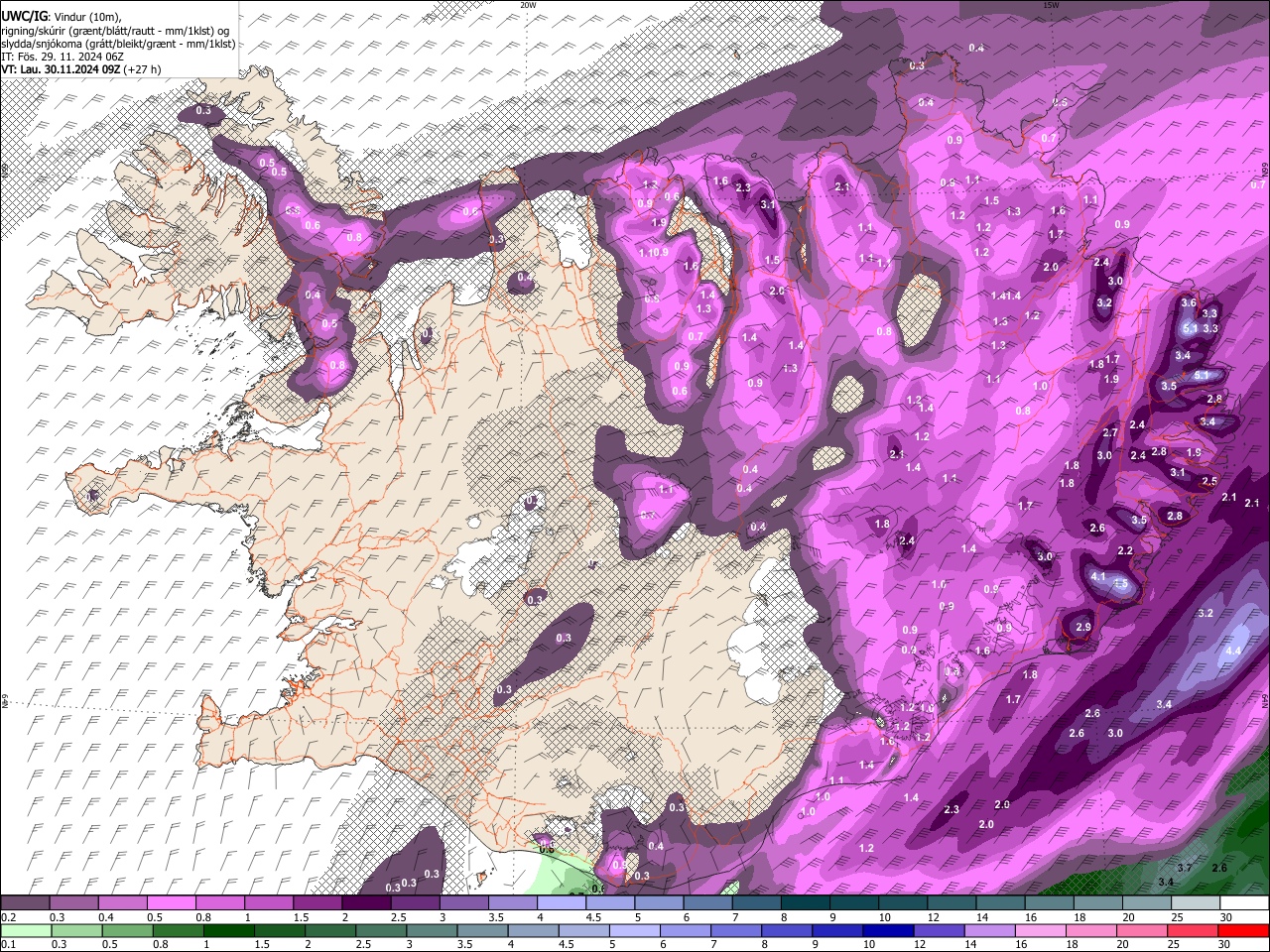
Task: Click the 'IT: Fös. 29. 11. 2024 06Z' line
Action: pos(63,57)
